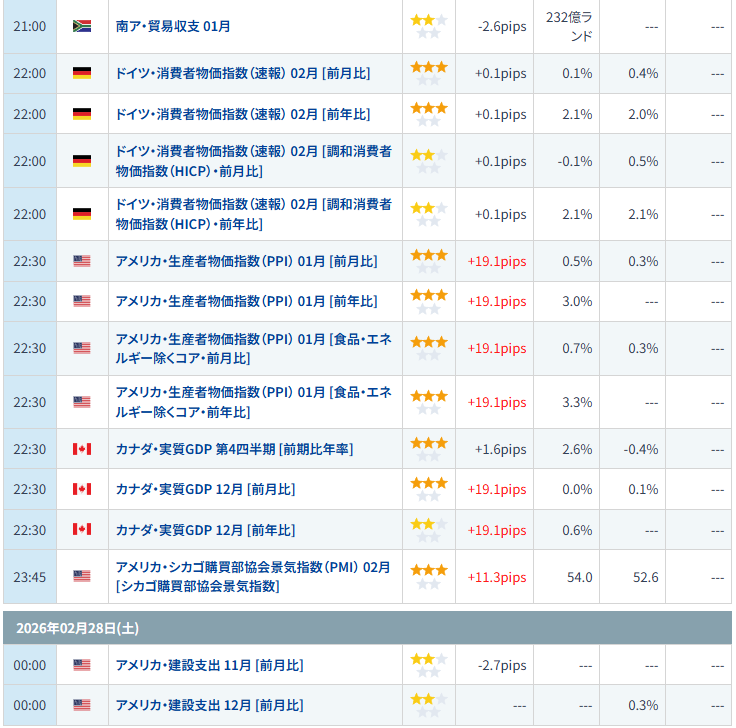
Task: Click +11.3pips value in Chicago PMI row
Action: [496, 577]
